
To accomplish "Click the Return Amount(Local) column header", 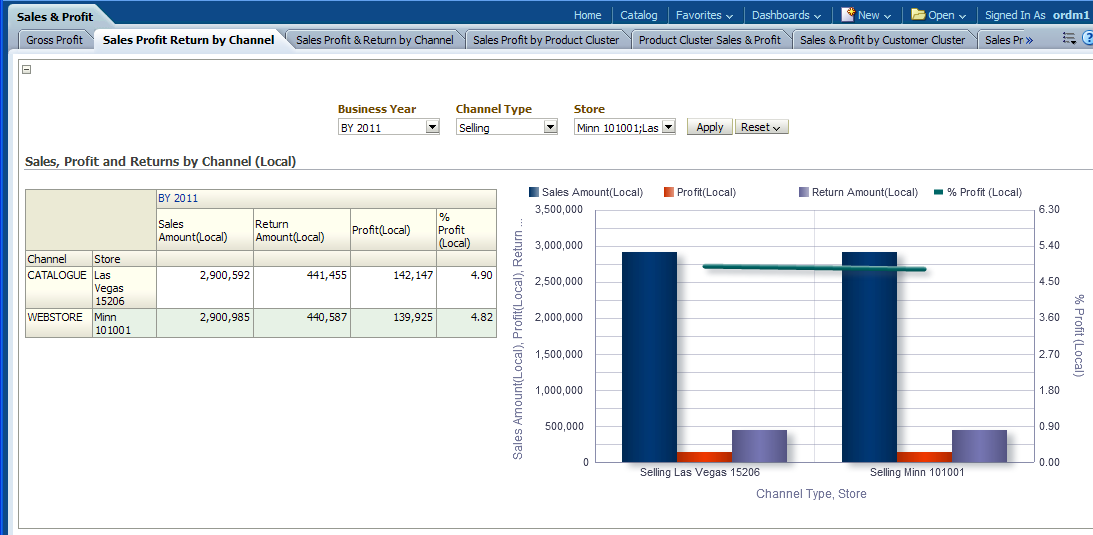I will 302,230.
